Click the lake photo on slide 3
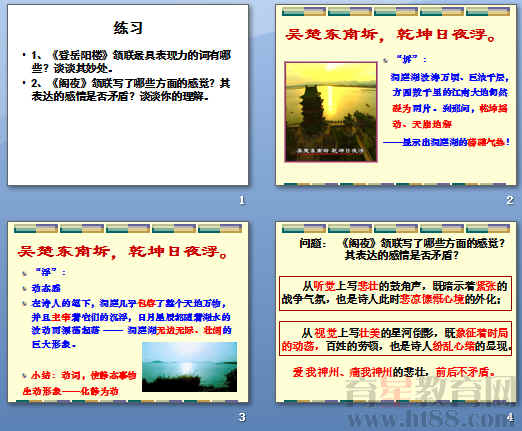 [x=189, y=367]
